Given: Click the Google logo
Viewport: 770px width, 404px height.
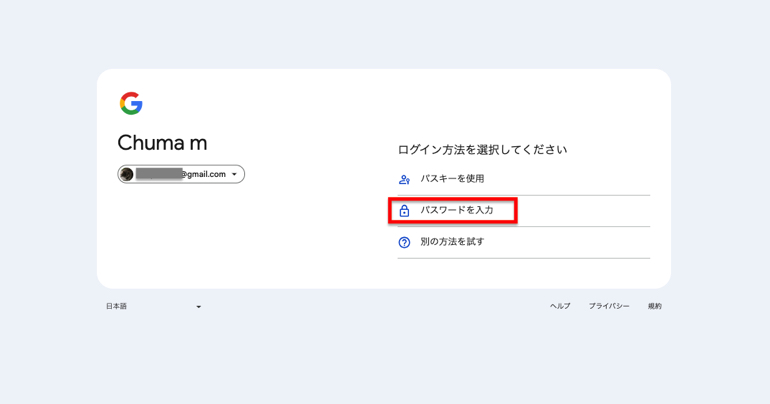Looking at the screenshot, I should 131,103.
